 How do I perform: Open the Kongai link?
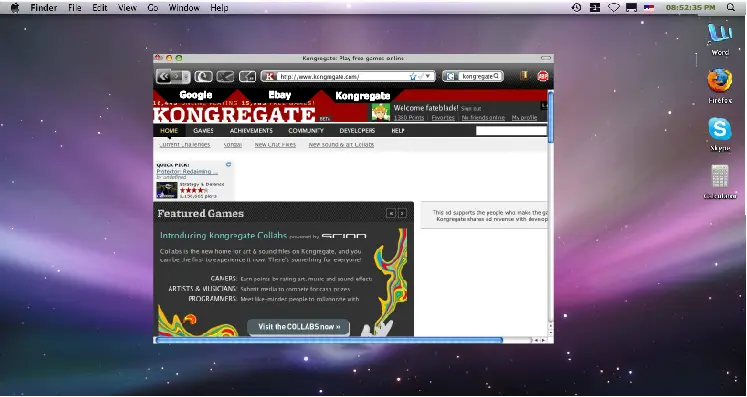tap(233, 144)
